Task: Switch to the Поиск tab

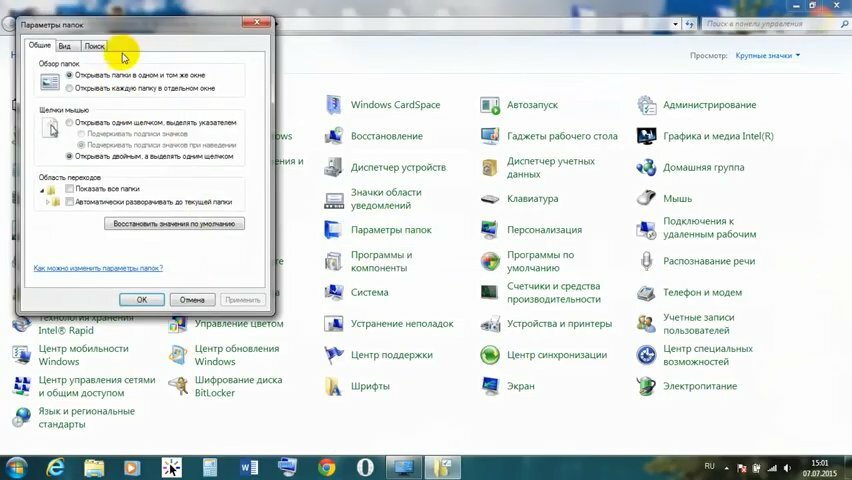Action: [x=94, y=46]
